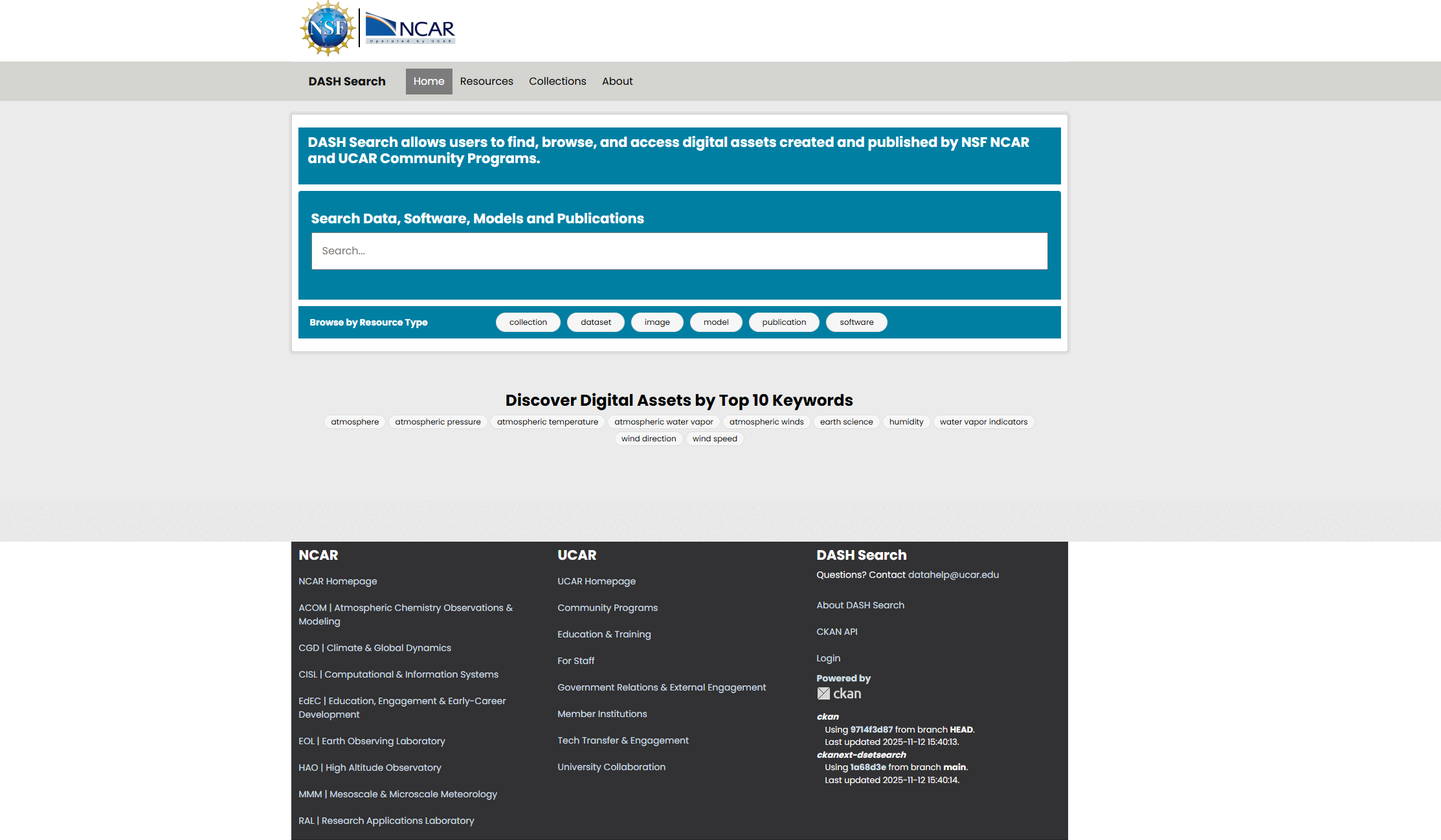1441x840 pixels.
Task: Open the CKAN API page
Action: pyautogui.click(x=837, y=632)
